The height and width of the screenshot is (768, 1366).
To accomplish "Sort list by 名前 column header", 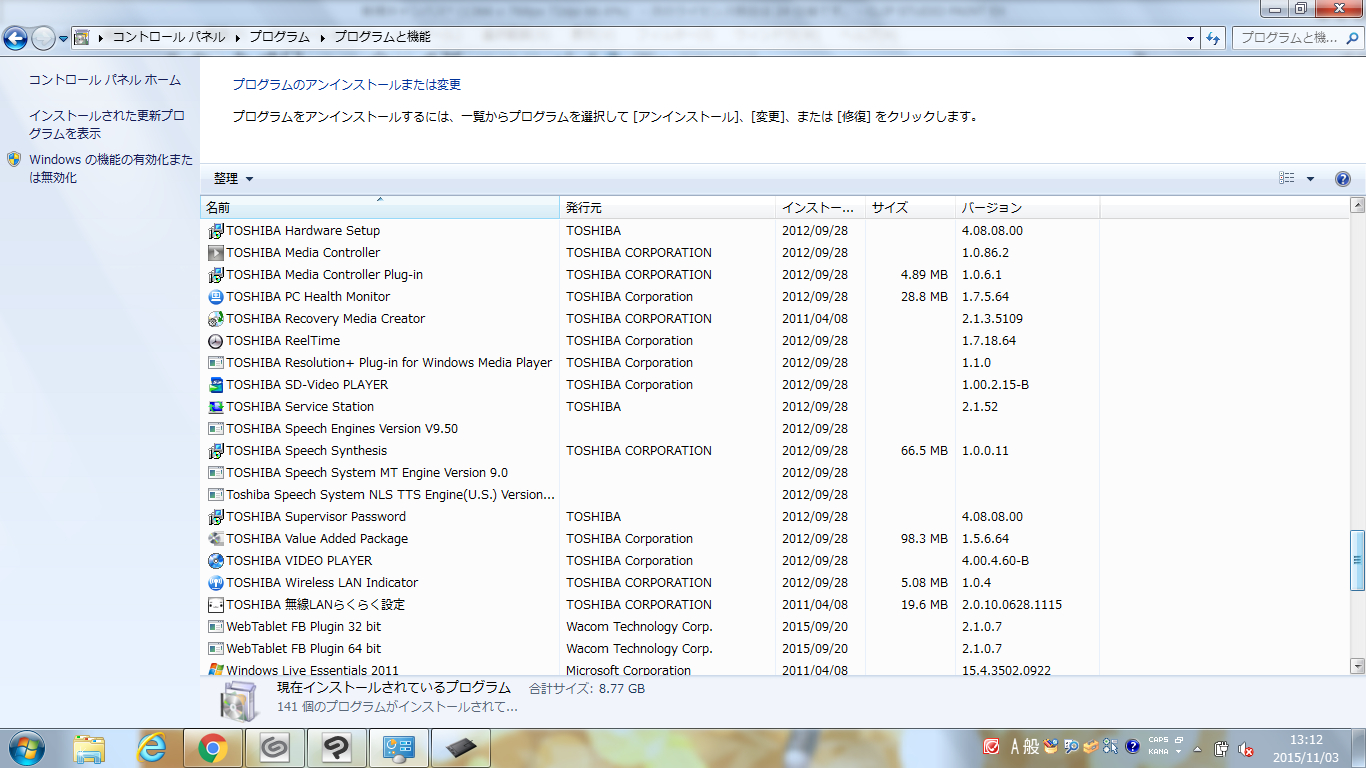I will [380, 208].
